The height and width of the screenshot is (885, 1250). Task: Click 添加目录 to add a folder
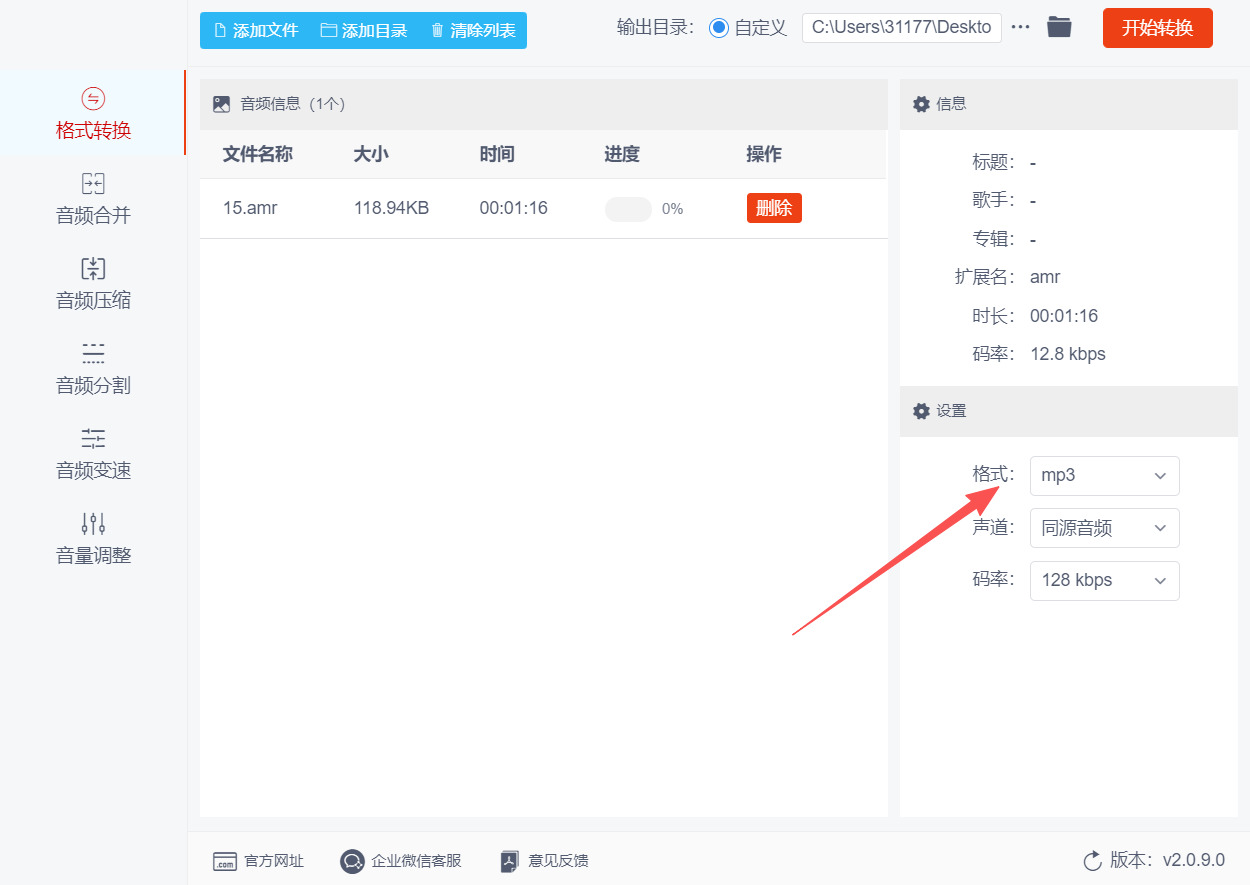click(364, 30)
